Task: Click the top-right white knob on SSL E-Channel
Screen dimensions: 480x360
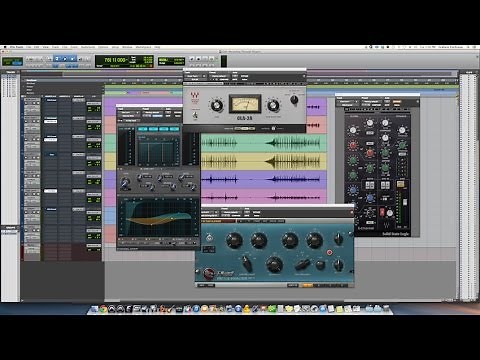Action: (402, 130)
